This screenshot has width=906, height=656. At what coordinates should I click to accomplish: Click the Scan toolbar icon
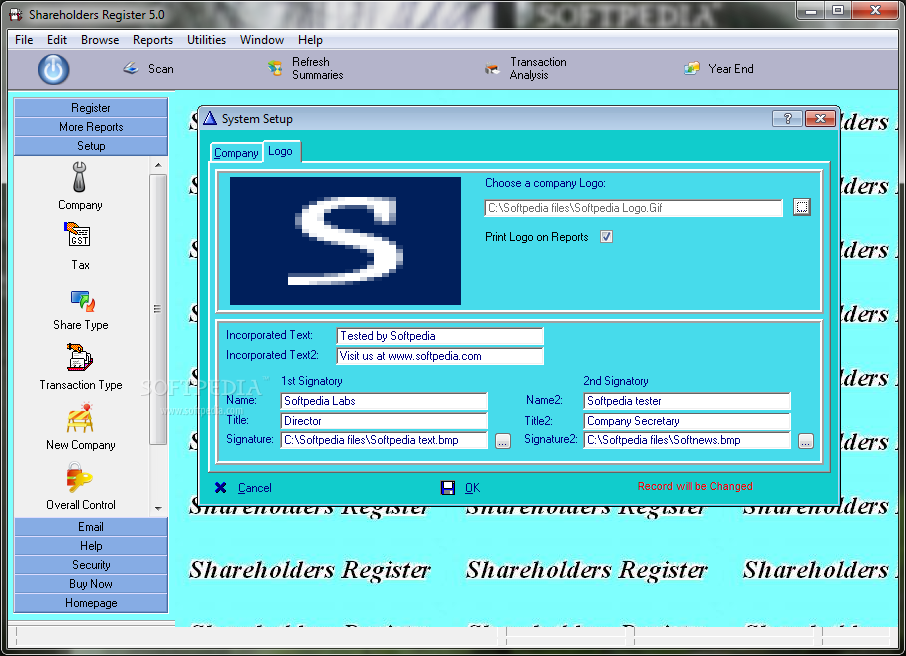tap(131, 69)
